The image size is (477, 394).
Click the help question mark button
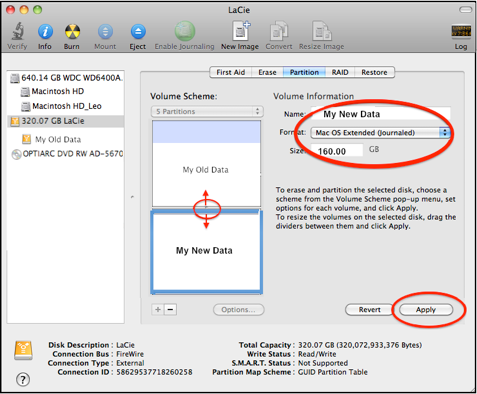(23, 379)
